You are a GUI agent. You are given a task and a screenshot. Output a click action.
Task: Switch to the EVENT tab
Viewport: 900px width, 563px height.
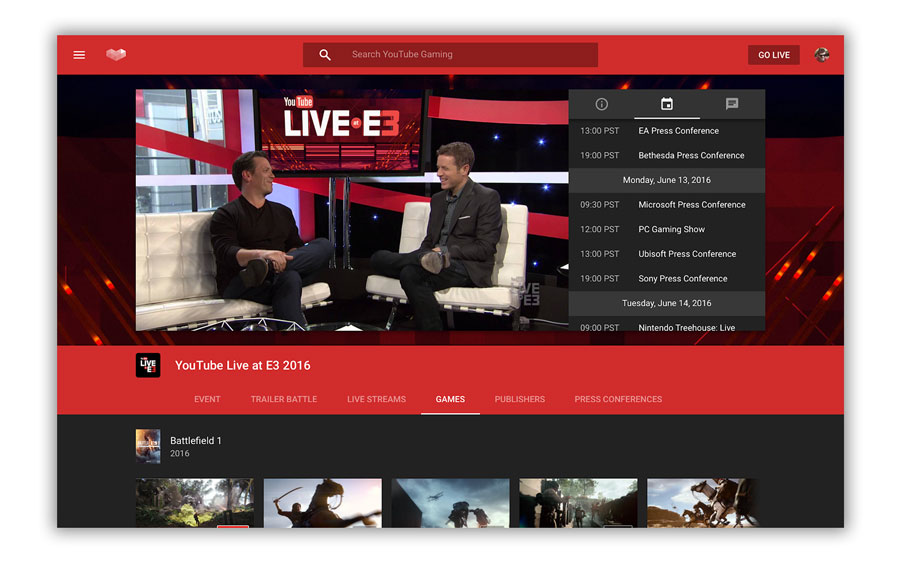click(207, 399)
